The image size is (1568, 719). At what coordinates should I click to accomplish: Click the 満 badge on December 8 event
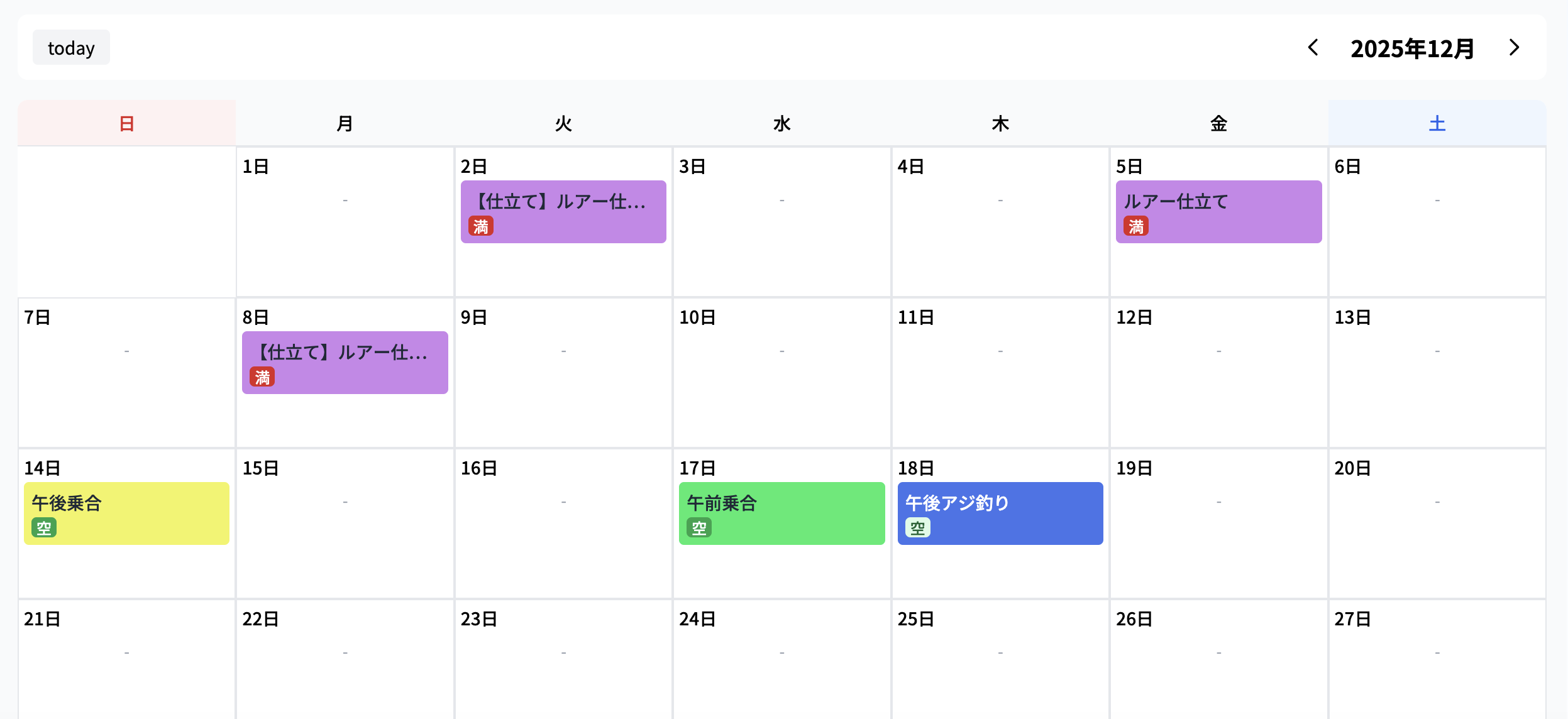pyautogui.click(x=262, y=377)
